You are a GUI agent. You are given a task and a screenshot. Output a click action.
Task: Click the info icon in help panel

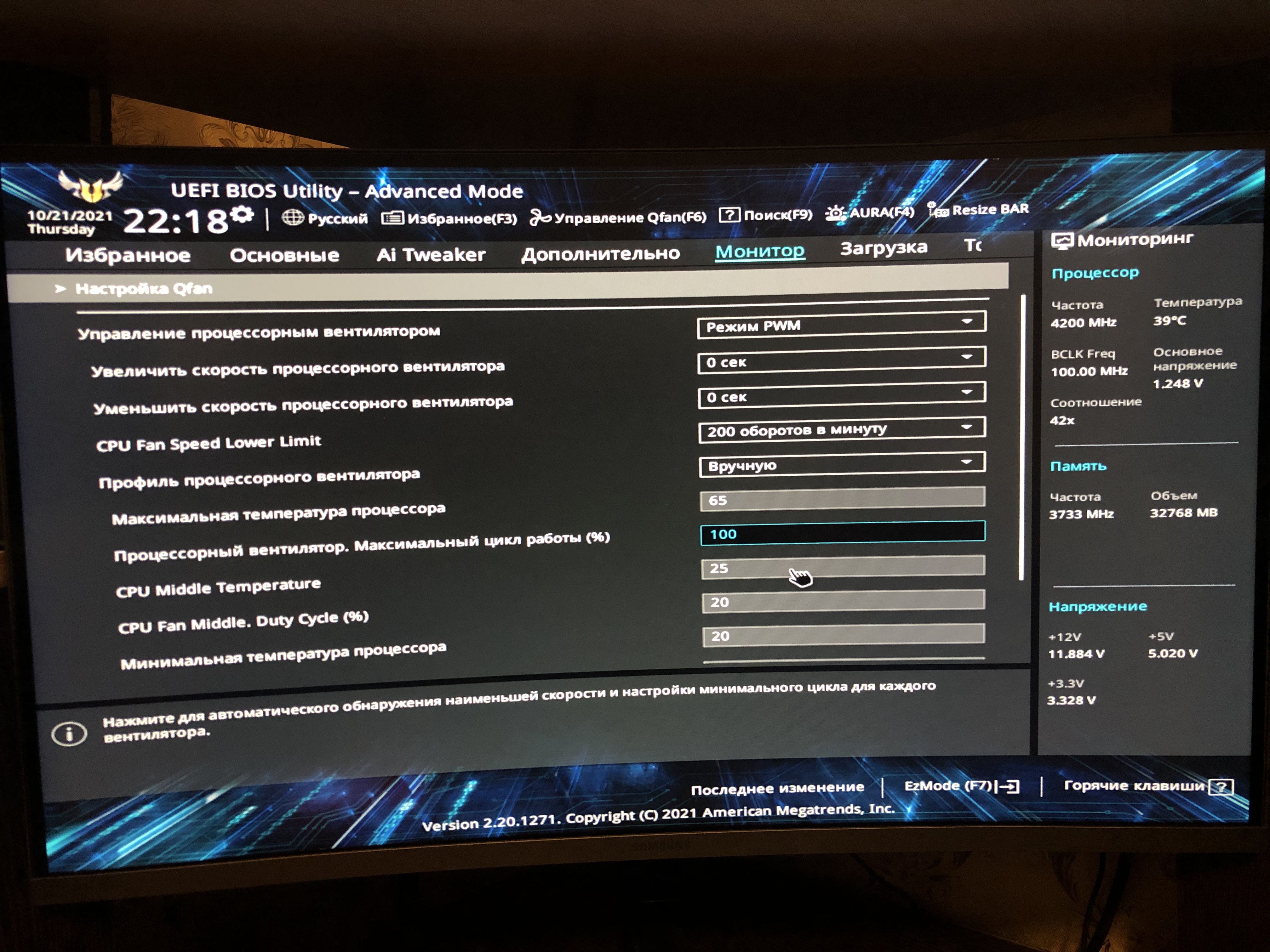coord(69,734)
